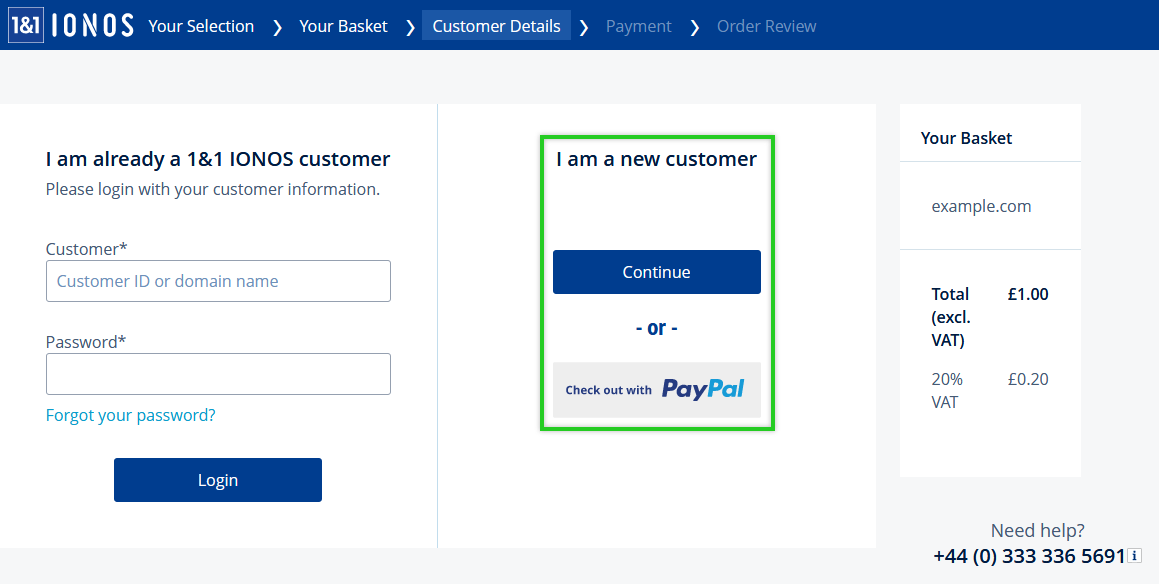Focus the Password input field
The image size is (1159, 584).
(218, 374)
